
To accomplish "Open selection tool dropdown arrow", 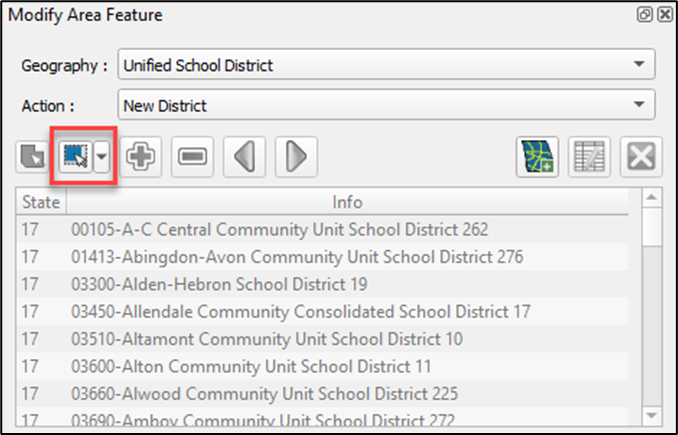I will 102,157.
